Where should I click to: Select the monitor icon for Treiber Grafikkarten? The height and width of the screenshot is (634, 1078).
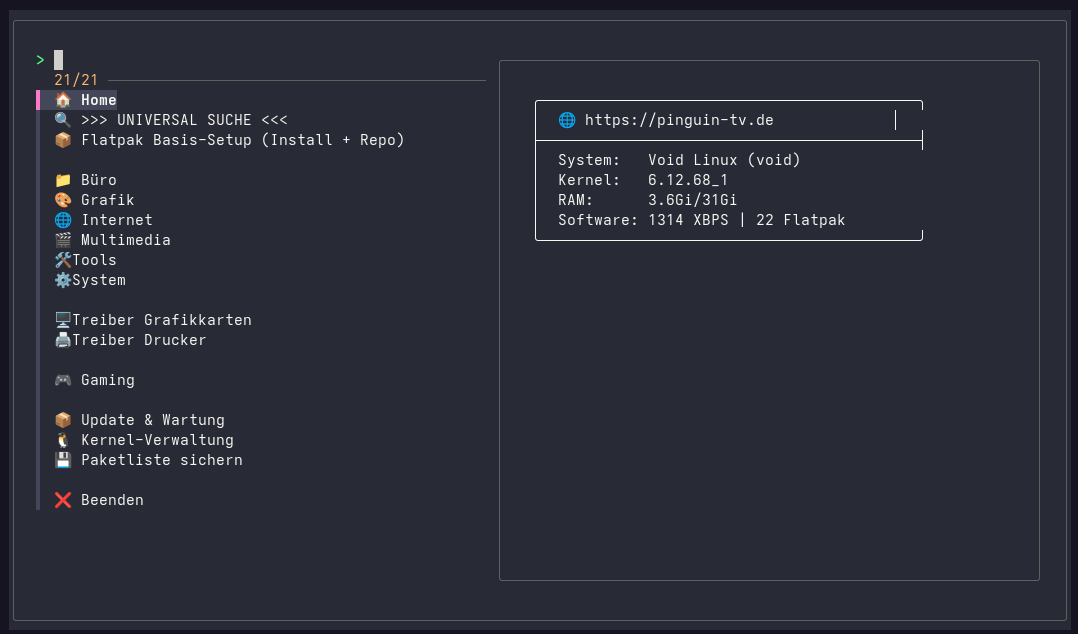coord(62,319)
